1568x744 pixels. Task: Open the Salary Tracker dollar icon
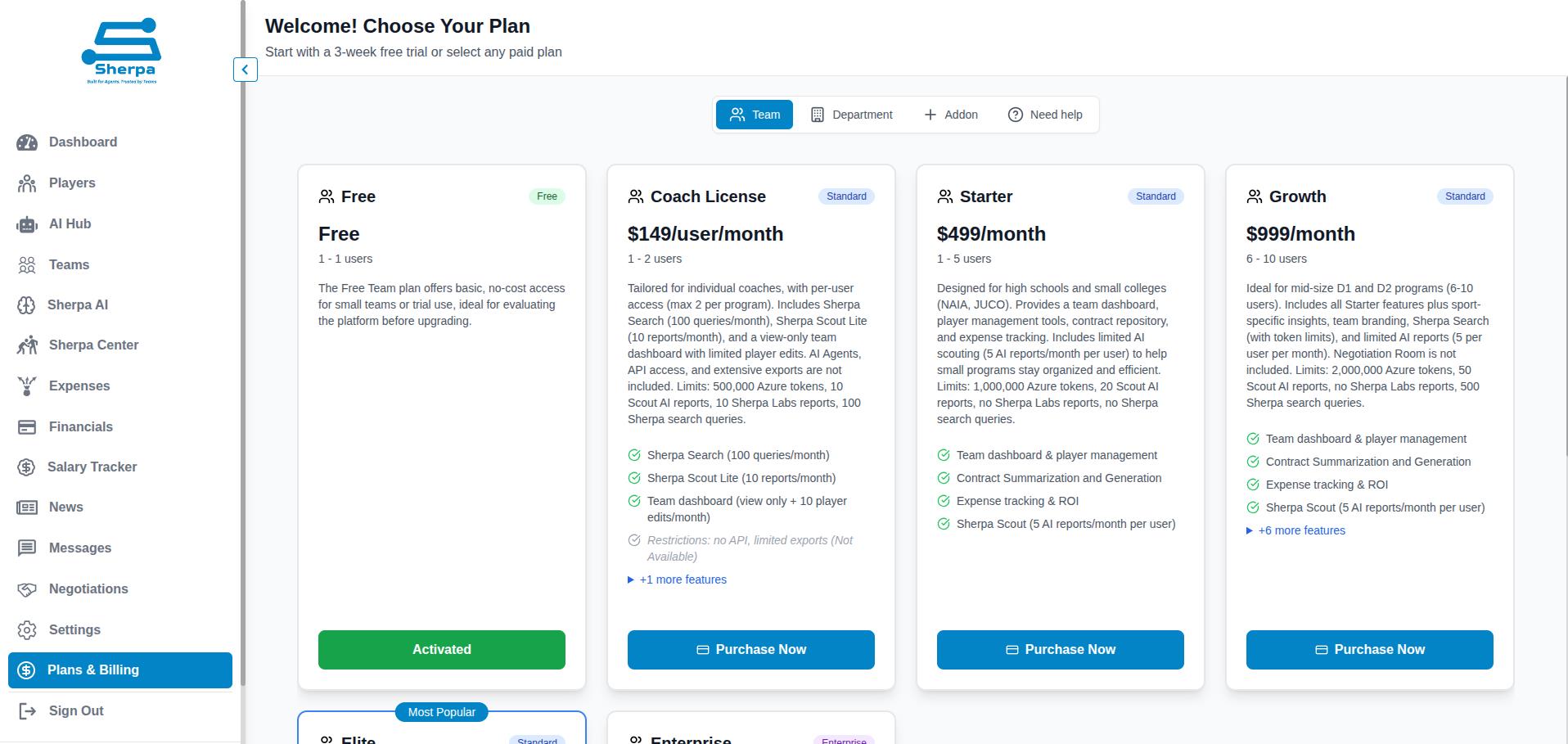[x=26, y=467]
